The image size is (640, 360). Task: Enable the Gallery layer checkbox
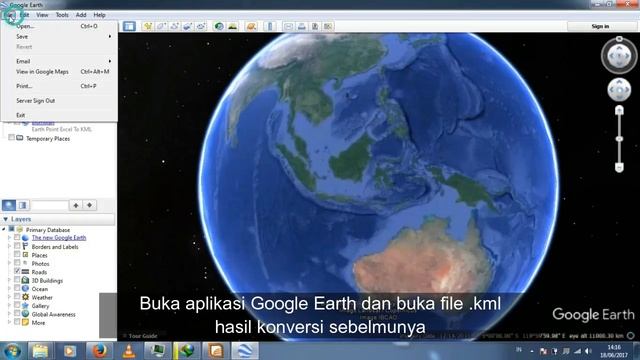click(17, 305)
